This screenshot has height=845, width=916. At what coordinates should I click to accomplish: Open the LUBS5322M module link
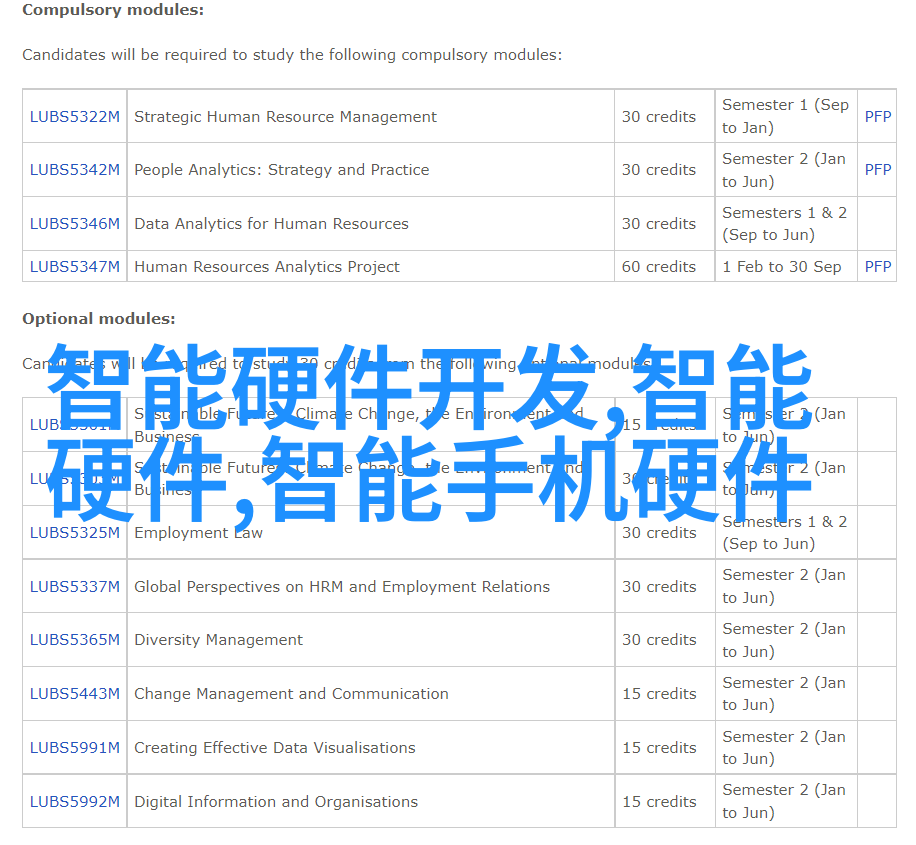[x=75, y=116]
